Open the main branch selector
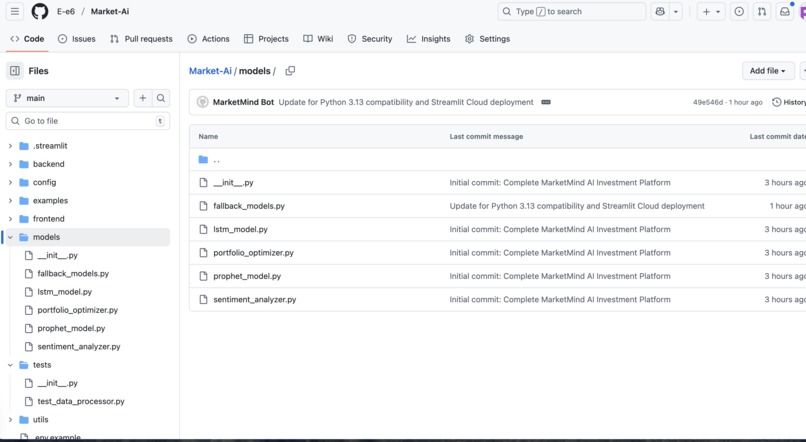Image resolution: width=806 pixels, height=442 pixels. pyautogui.click(x=67, y=98)
